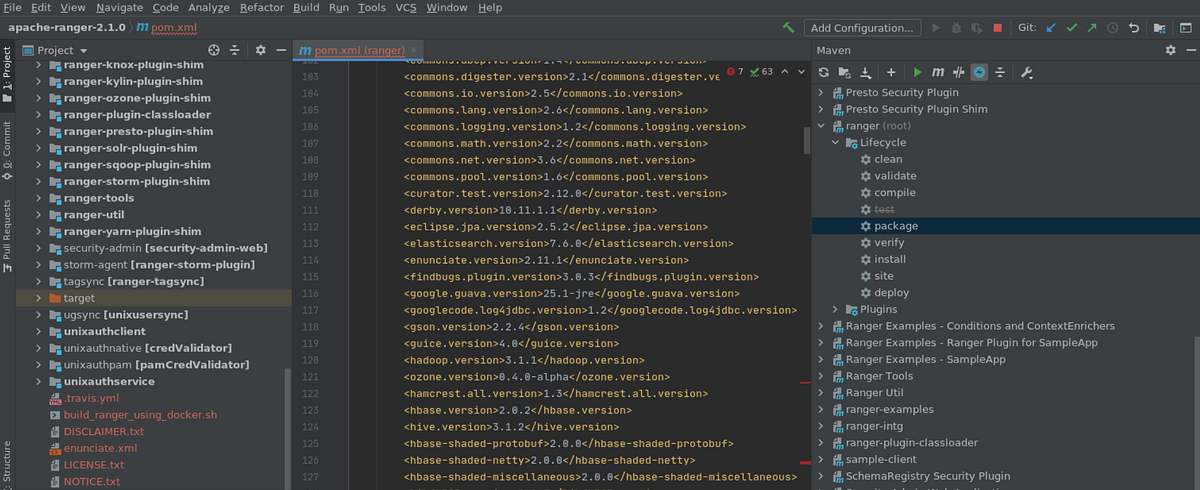Click the Project tree scrollbar

[x=288, y=428]
